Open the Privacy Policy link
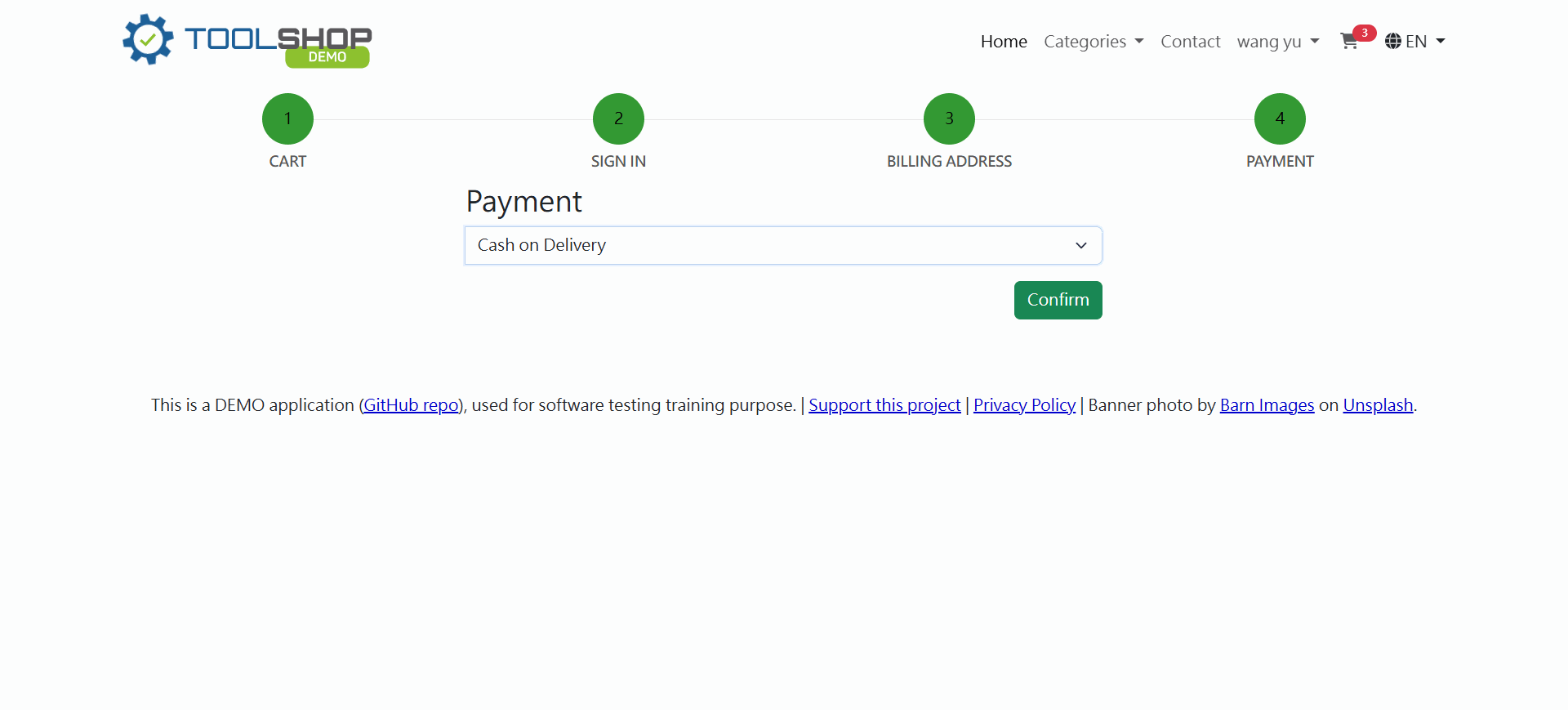The width and height of the screenshot is (1568, 710). click(x=1024, y=405)
